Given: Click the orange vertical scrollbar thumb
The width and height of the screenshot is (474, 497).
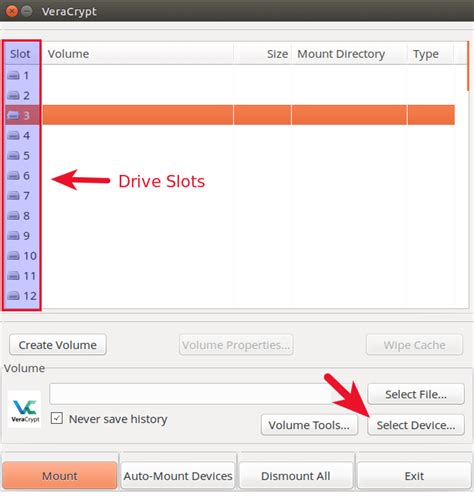Looking at the screenshot, I should tap(468, 66).
